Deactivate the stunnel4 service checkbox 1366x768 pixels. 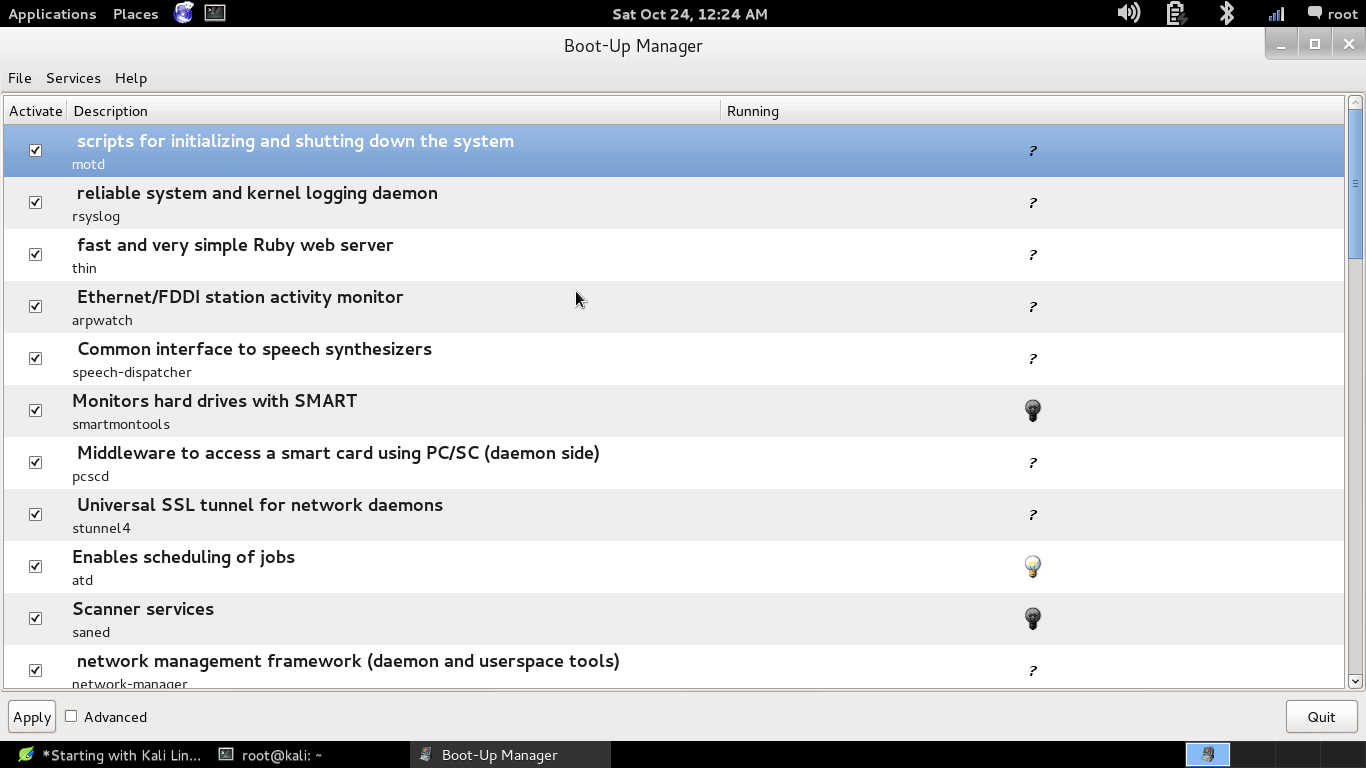click(x=36, y=515)
